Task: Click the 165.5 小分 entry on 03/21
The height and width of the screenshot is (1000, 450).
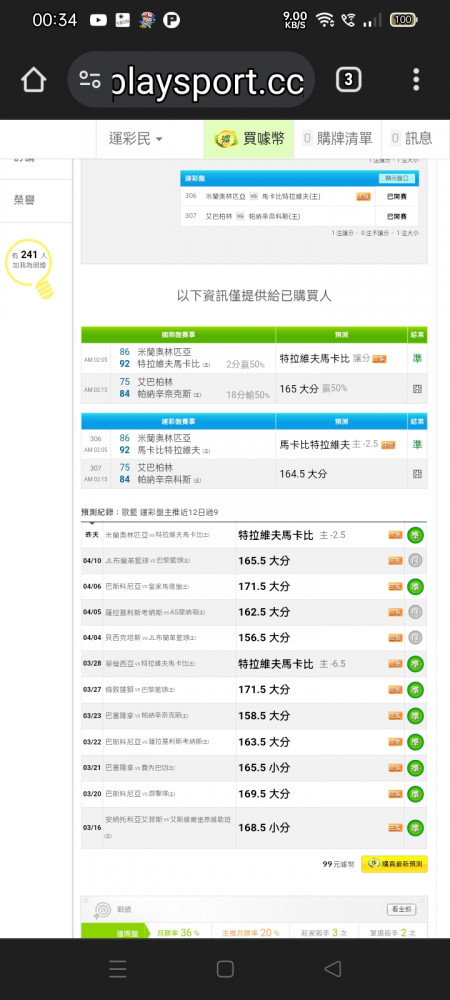Action: tap(264, 768)
